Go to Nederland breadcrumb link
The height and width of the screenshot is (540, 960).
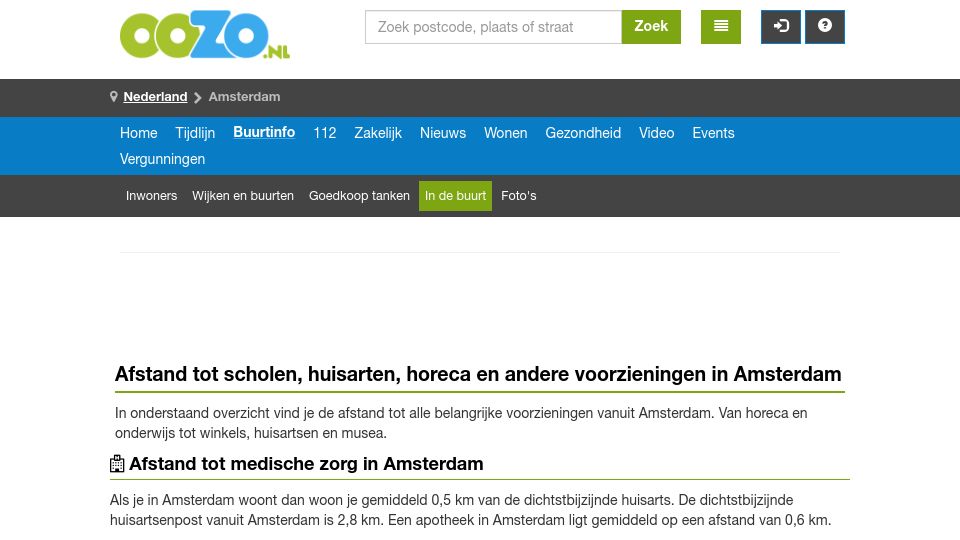pyautogui.click(x=155, y=97)
